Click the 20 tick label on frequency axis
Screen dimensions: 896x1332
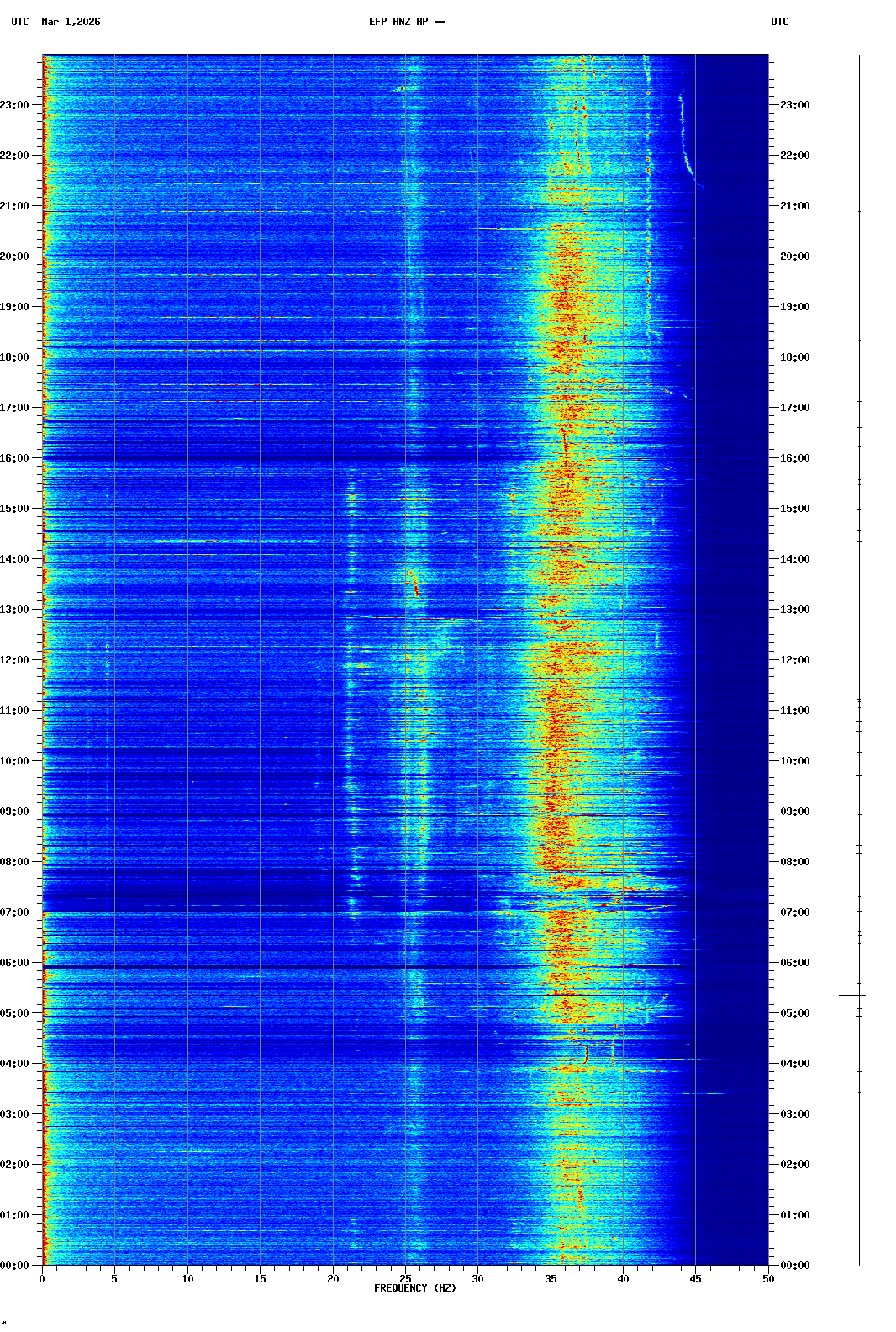[333, 1279]
